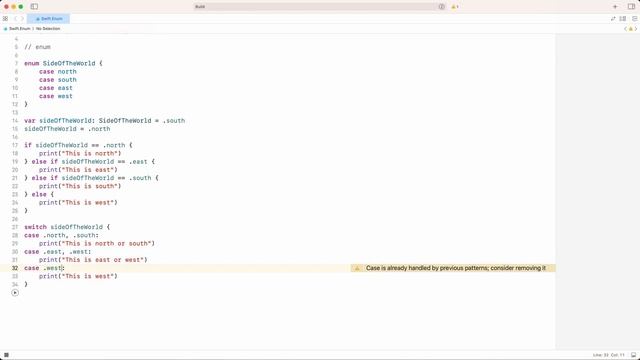Open the related items grid menu

(x=5, y=19)
